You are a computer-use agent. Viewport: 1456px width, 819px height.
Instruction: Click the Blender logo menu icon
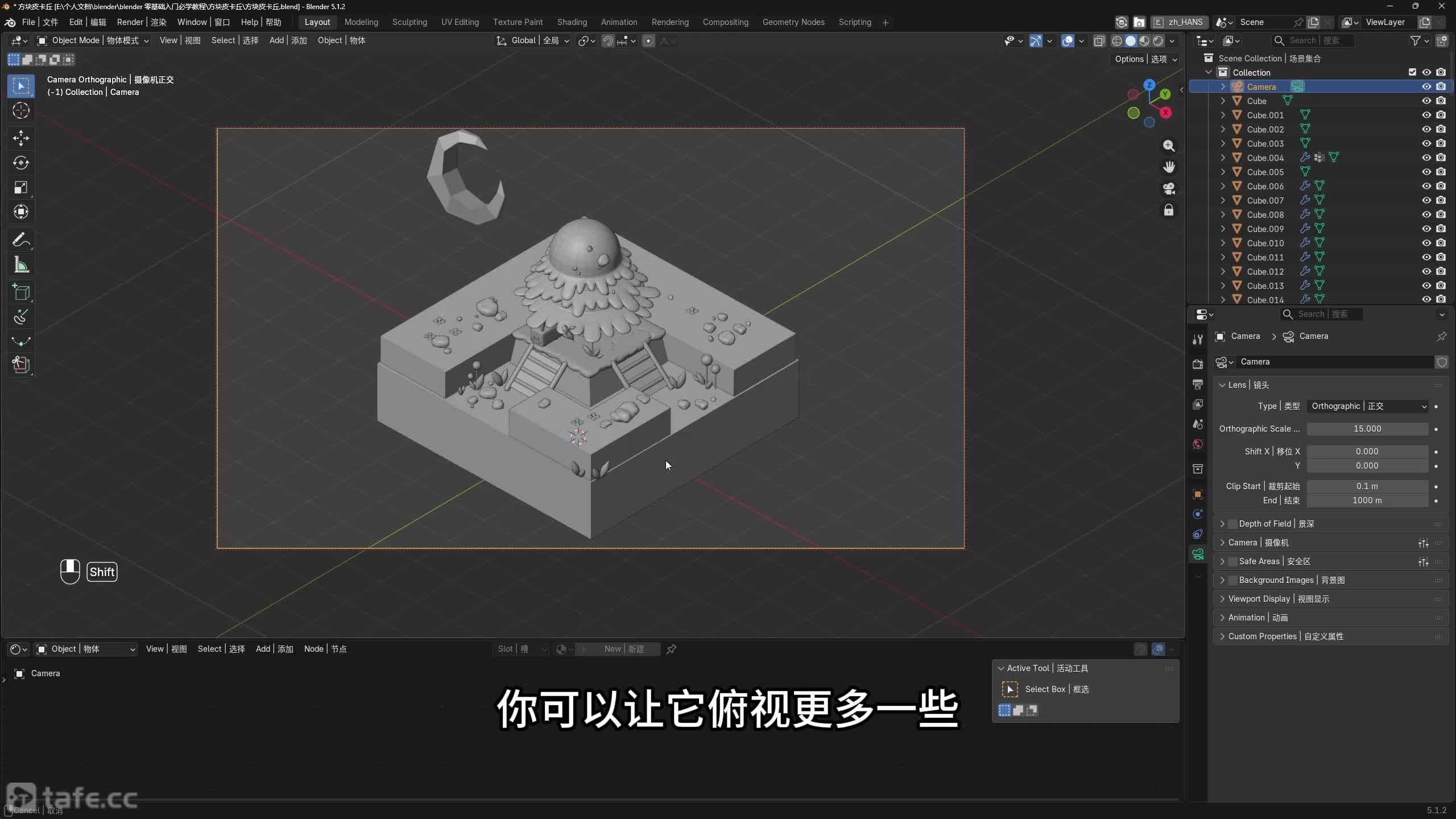(10, 22)
